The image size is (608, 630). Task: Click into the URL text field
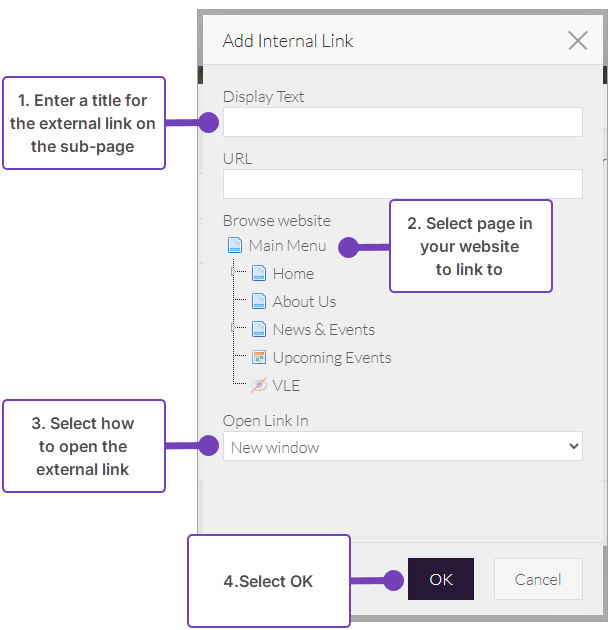(x=402, y=184)
